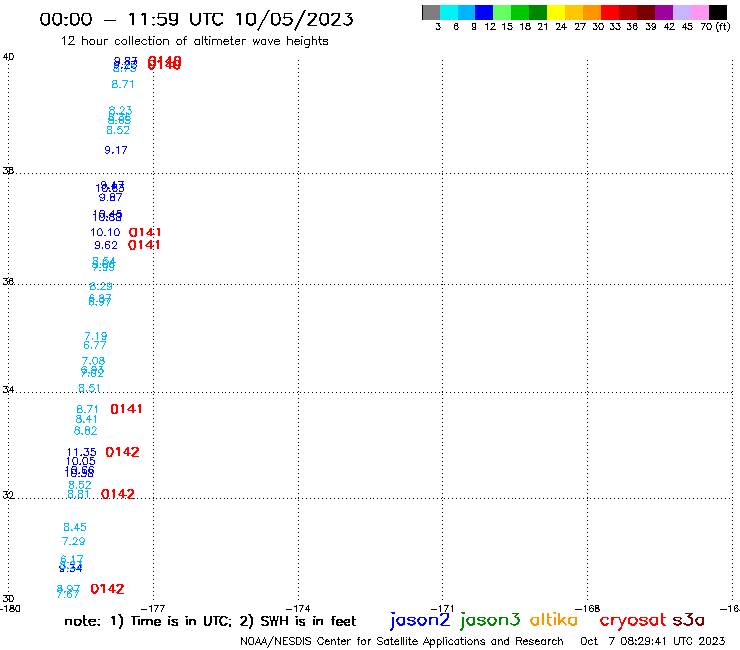Click the wave height value 7.19
The width and height of the screenshot is (740, 650).
pyautogui.click(x=96, y=336)
